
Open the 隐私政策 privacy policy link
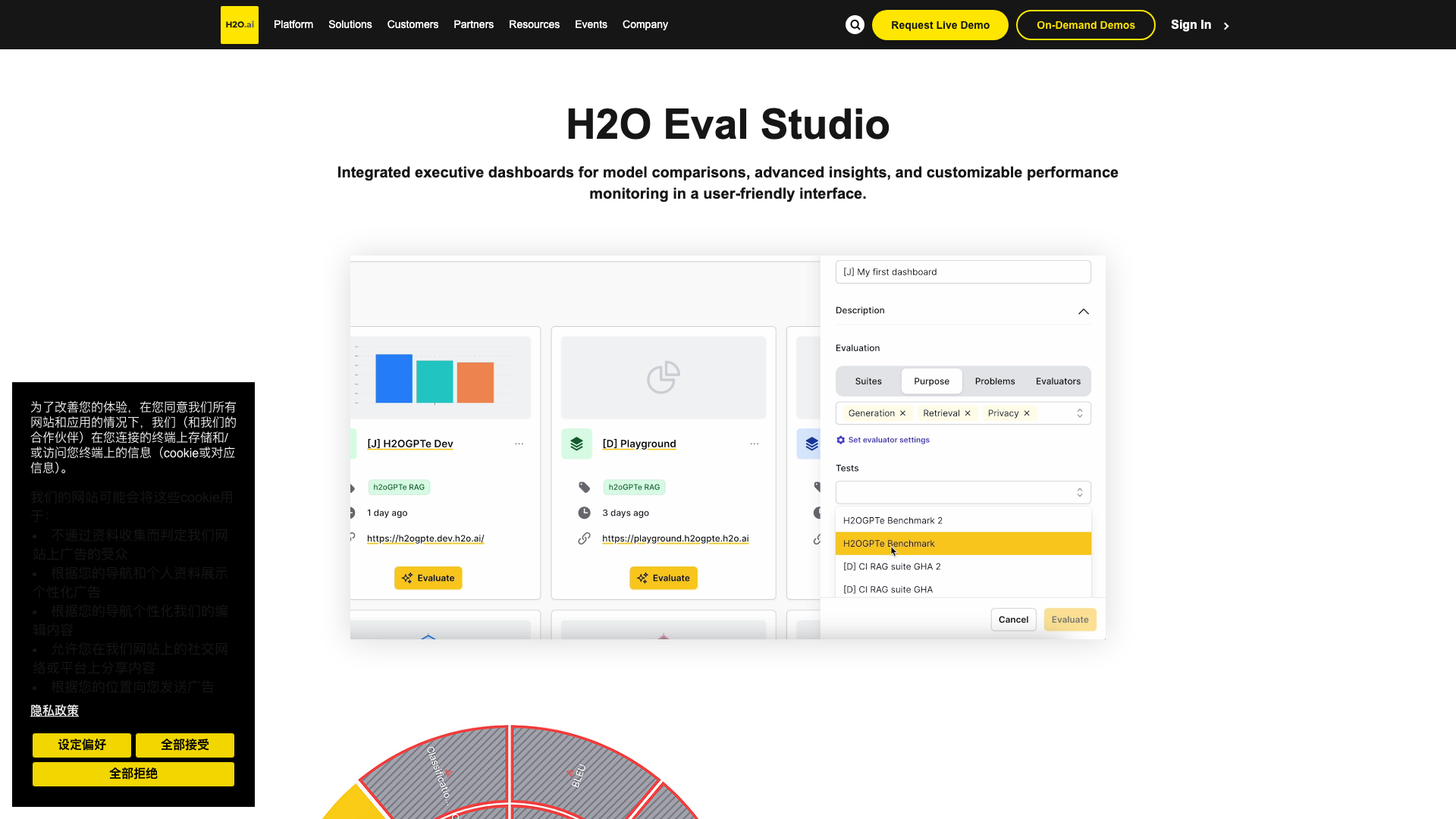[55, 711]
